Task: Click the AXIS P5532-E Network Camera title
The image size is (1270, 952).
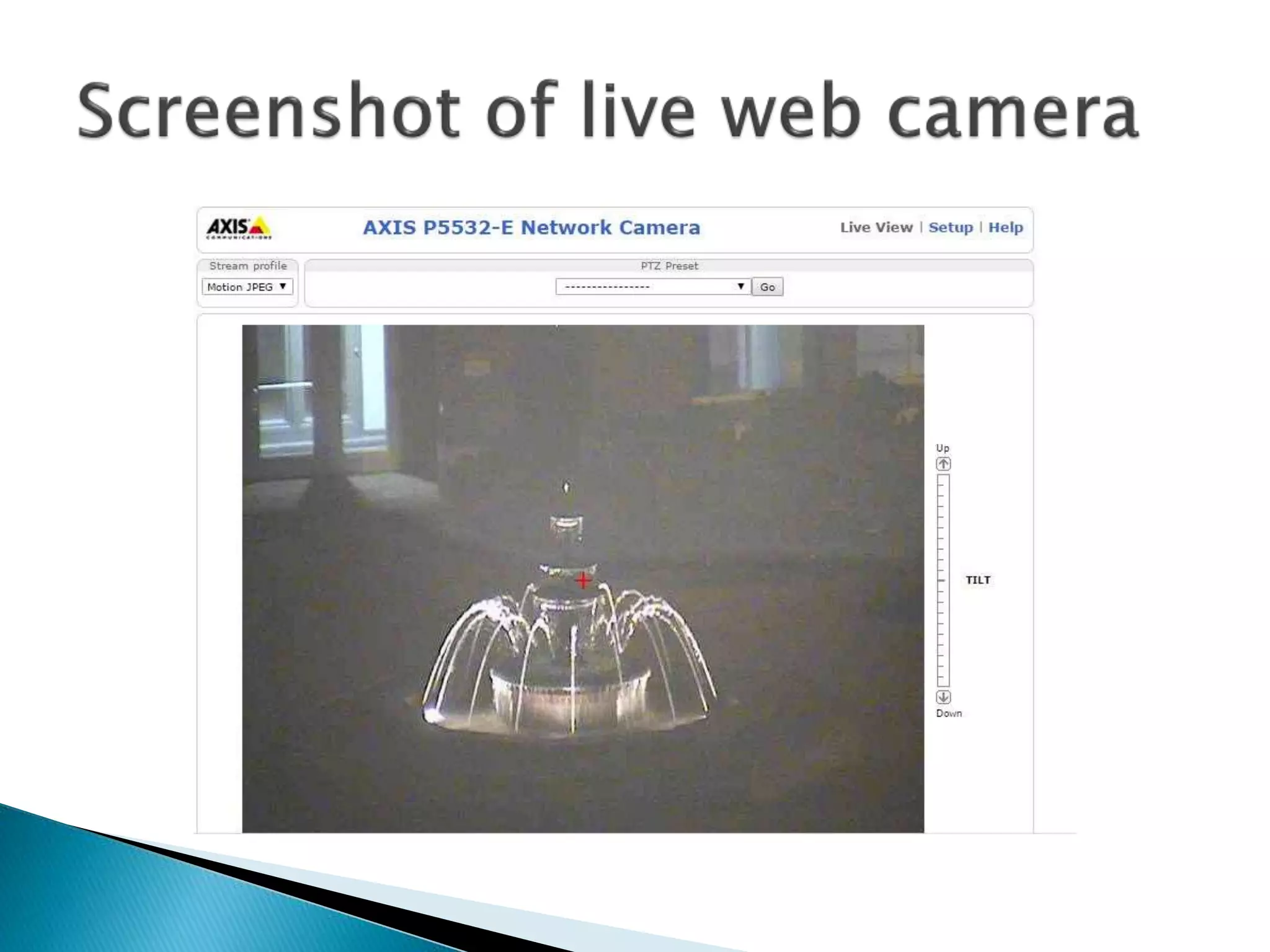Action: [x=531, y=227]
